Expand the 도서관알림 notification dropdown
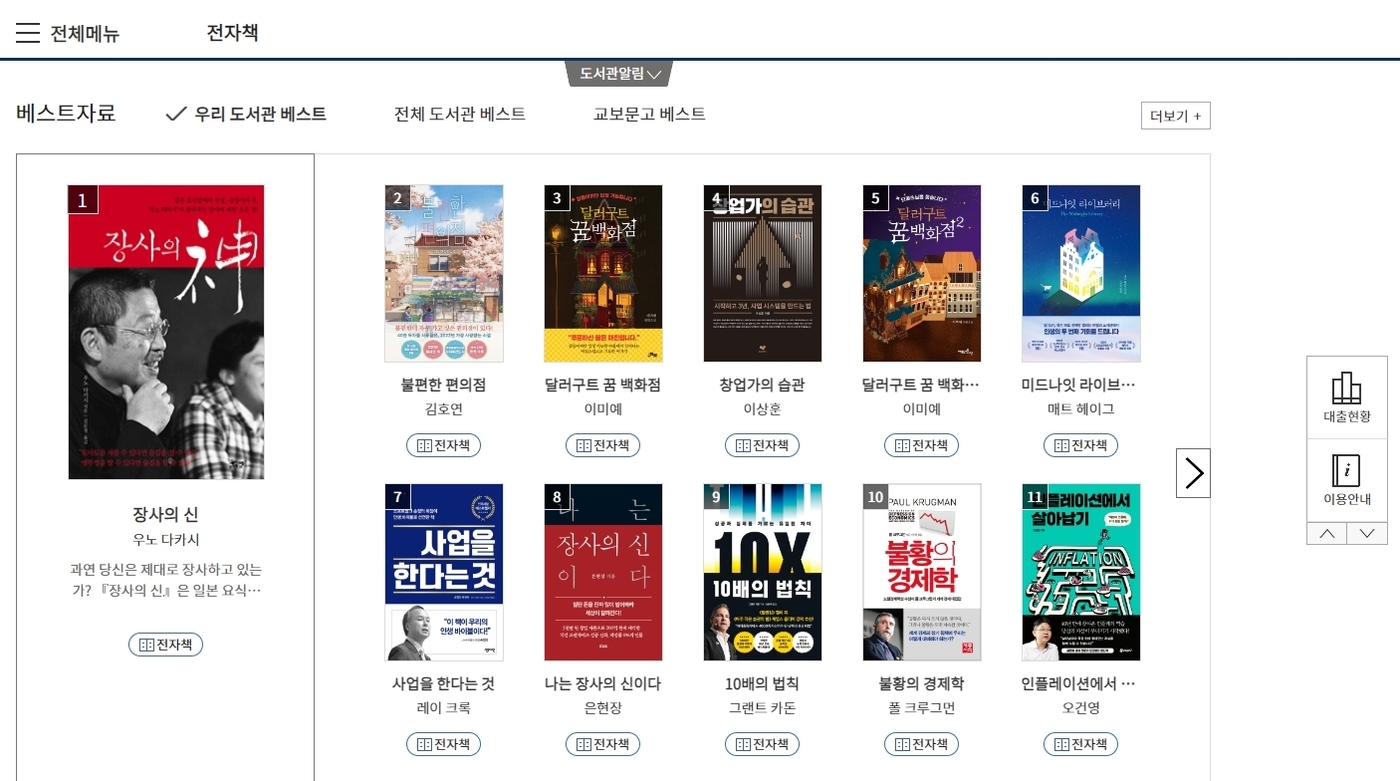 (620, 73)
